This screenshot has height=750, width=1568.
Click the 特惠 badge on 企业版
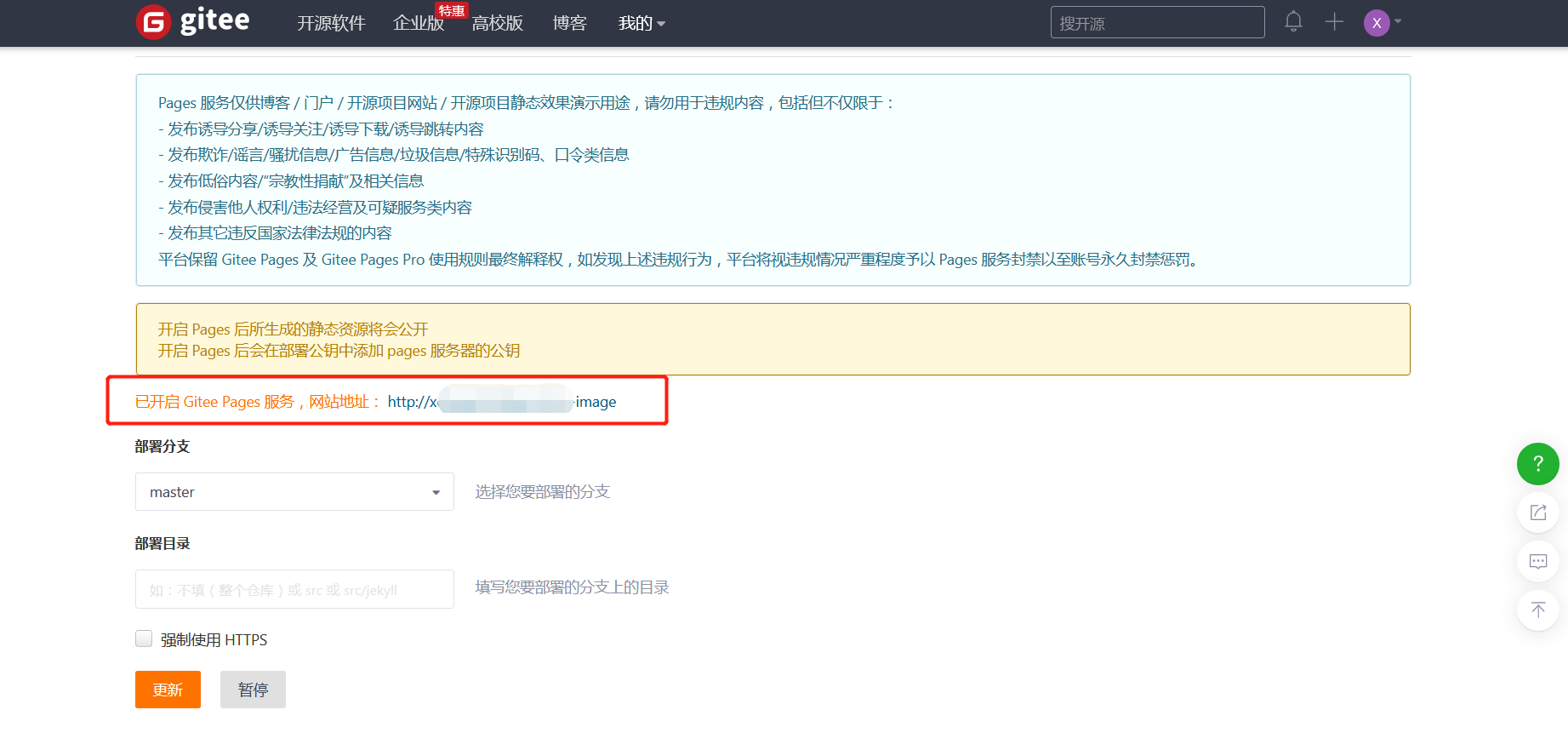[x=452, y=10]
